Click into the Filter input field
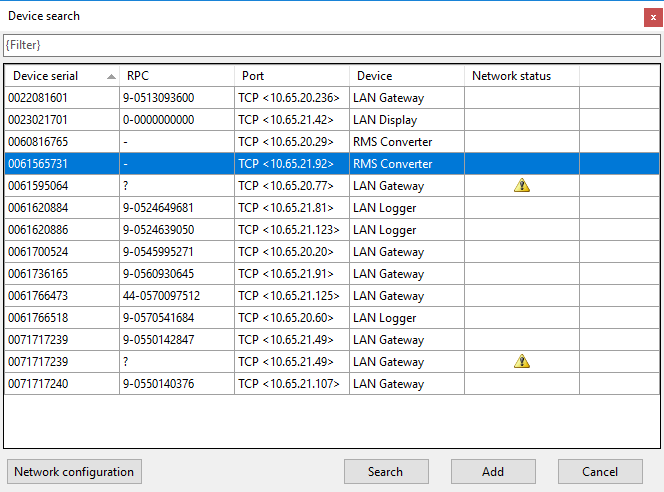 pyautogui.click(x=332, y=45)
